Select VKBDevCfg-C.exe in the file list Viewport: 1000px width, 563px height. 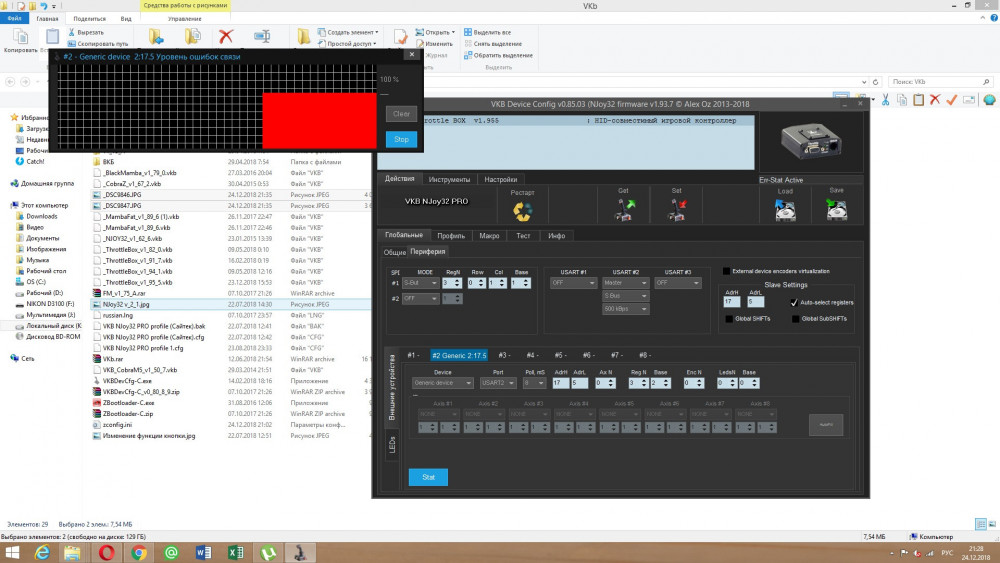127,381
